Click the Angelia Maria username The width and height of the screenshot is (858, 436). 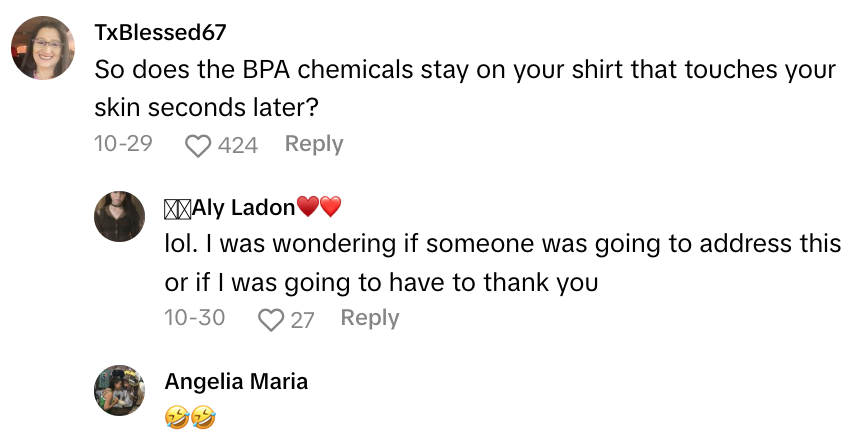[236, 381]
